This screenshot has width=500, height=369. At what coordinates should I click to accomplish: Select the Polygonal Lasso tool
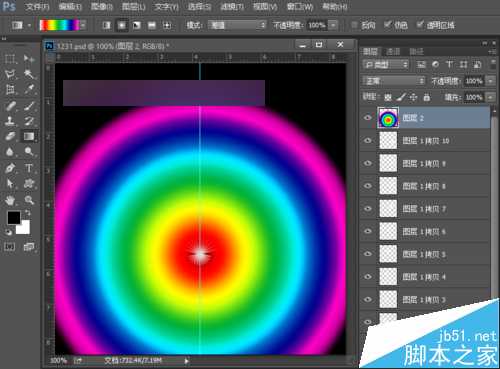[10, 74]
